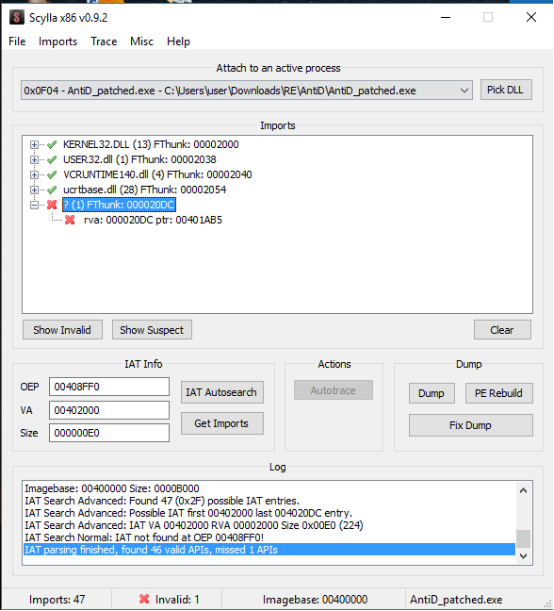Click the log scrollbar thumb
The height and width of the screenshot is (611, 554).
(523, 539)
